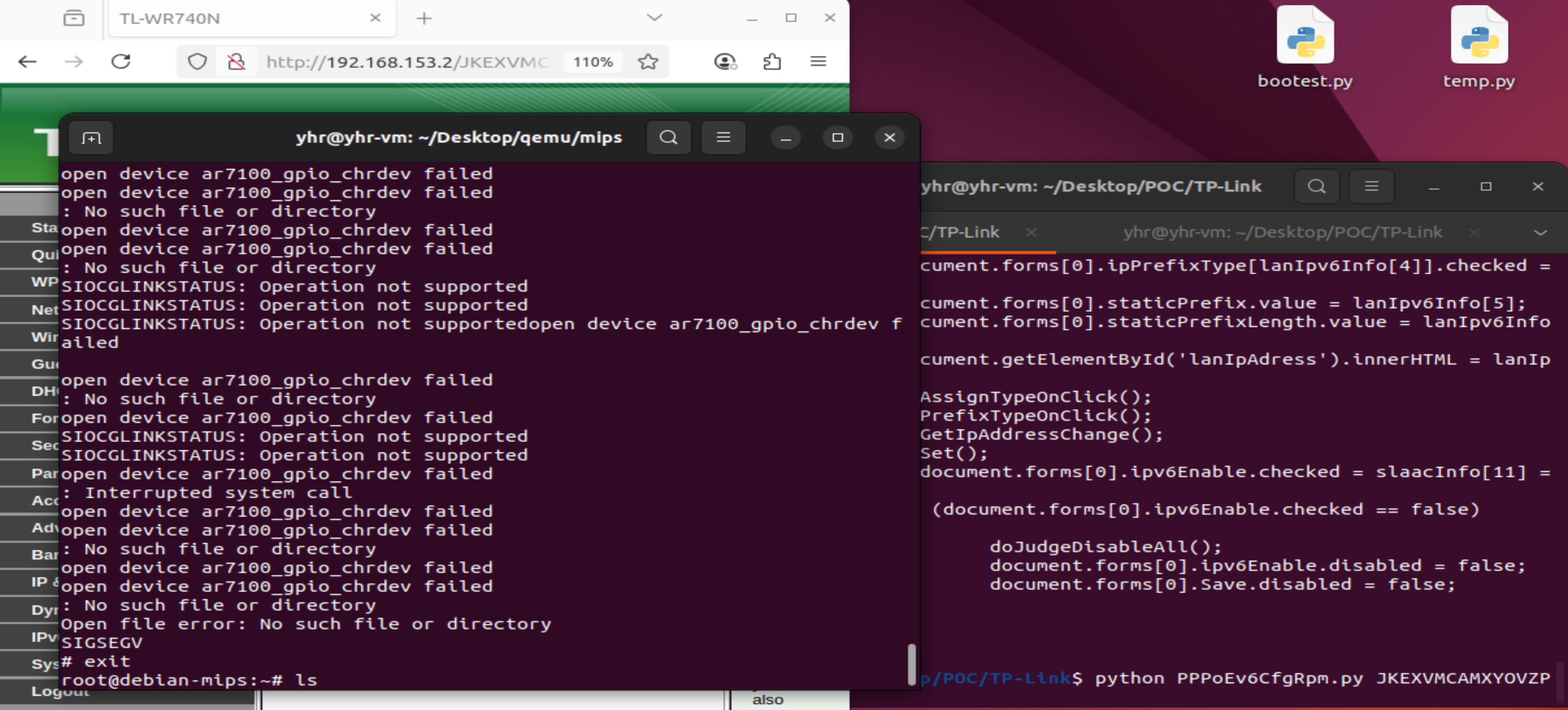The height and width of the screenshot is (710, 1568).
Task: Switch to second TP-Link terminal tab
Action: click(x=1282, y=233)
